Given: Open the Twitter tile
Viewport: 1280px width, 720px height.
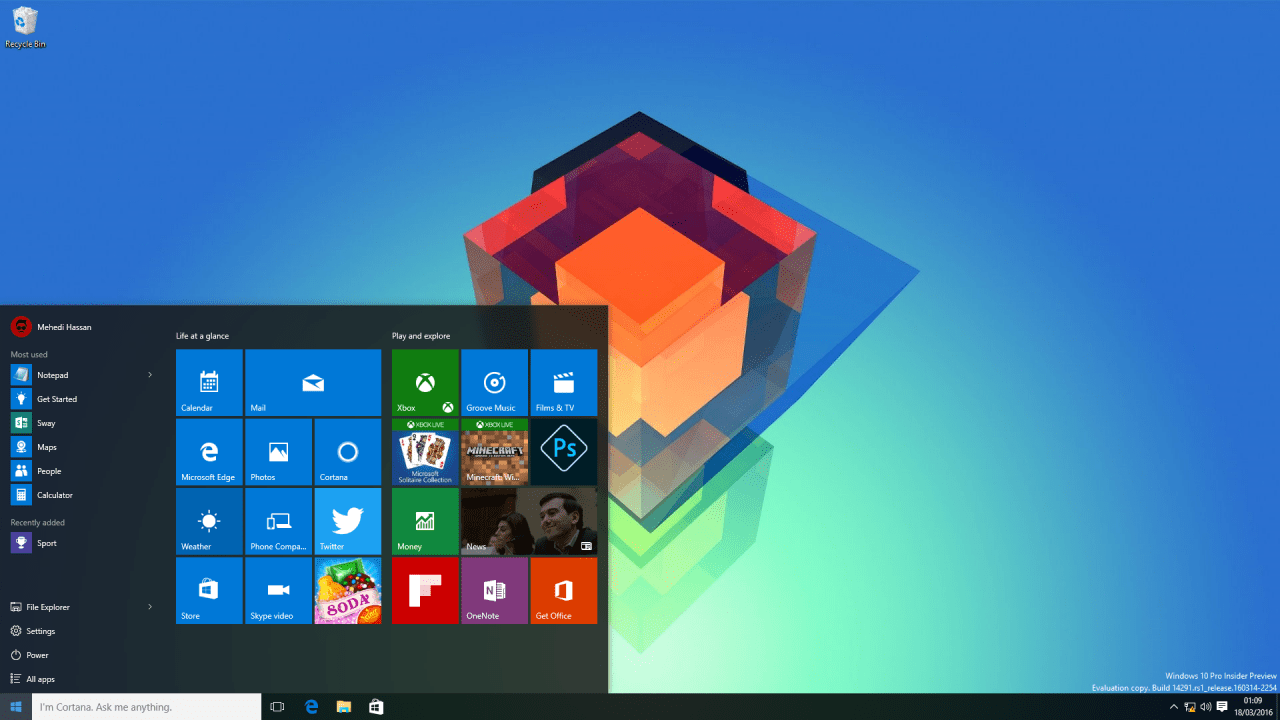Looking at the screenshot, I should coord(347,521).
